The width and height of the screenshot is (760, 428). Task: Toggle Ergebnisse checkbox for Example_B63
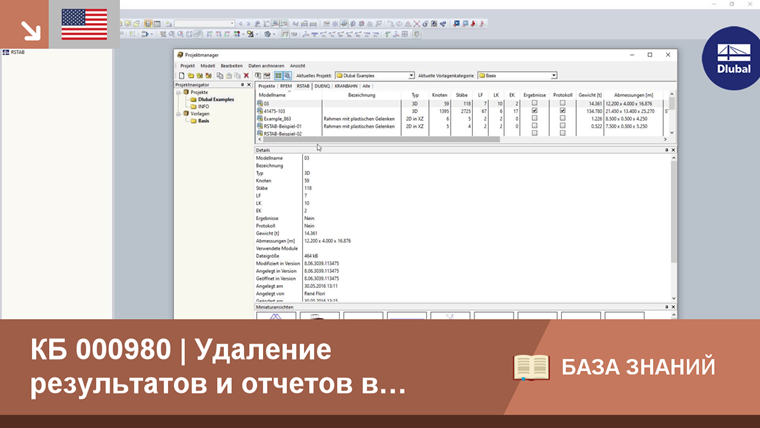point(535,118)
